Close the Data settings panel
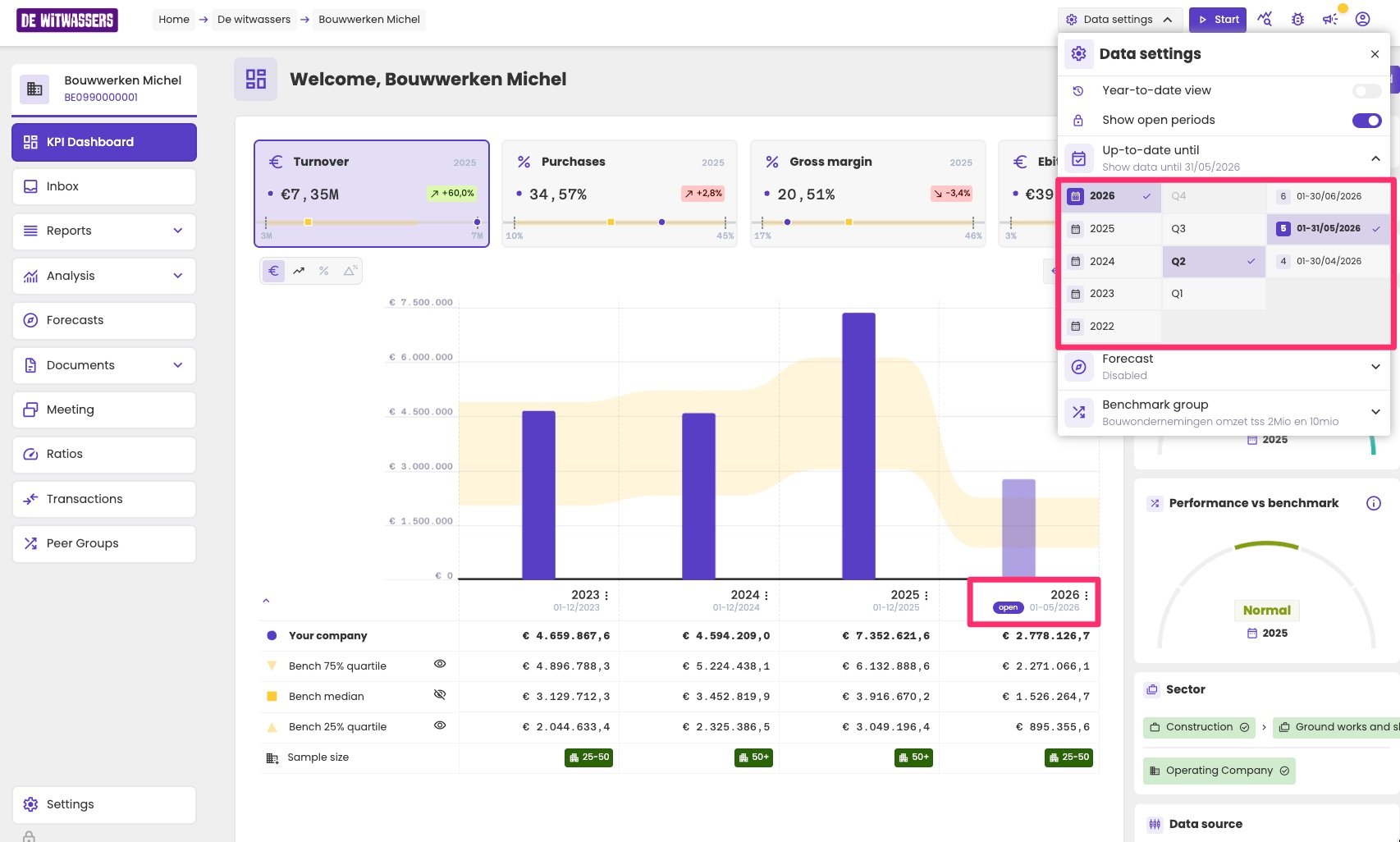Image resolution: width=1400 pixels, height=842 pixels. [1375, 54]
